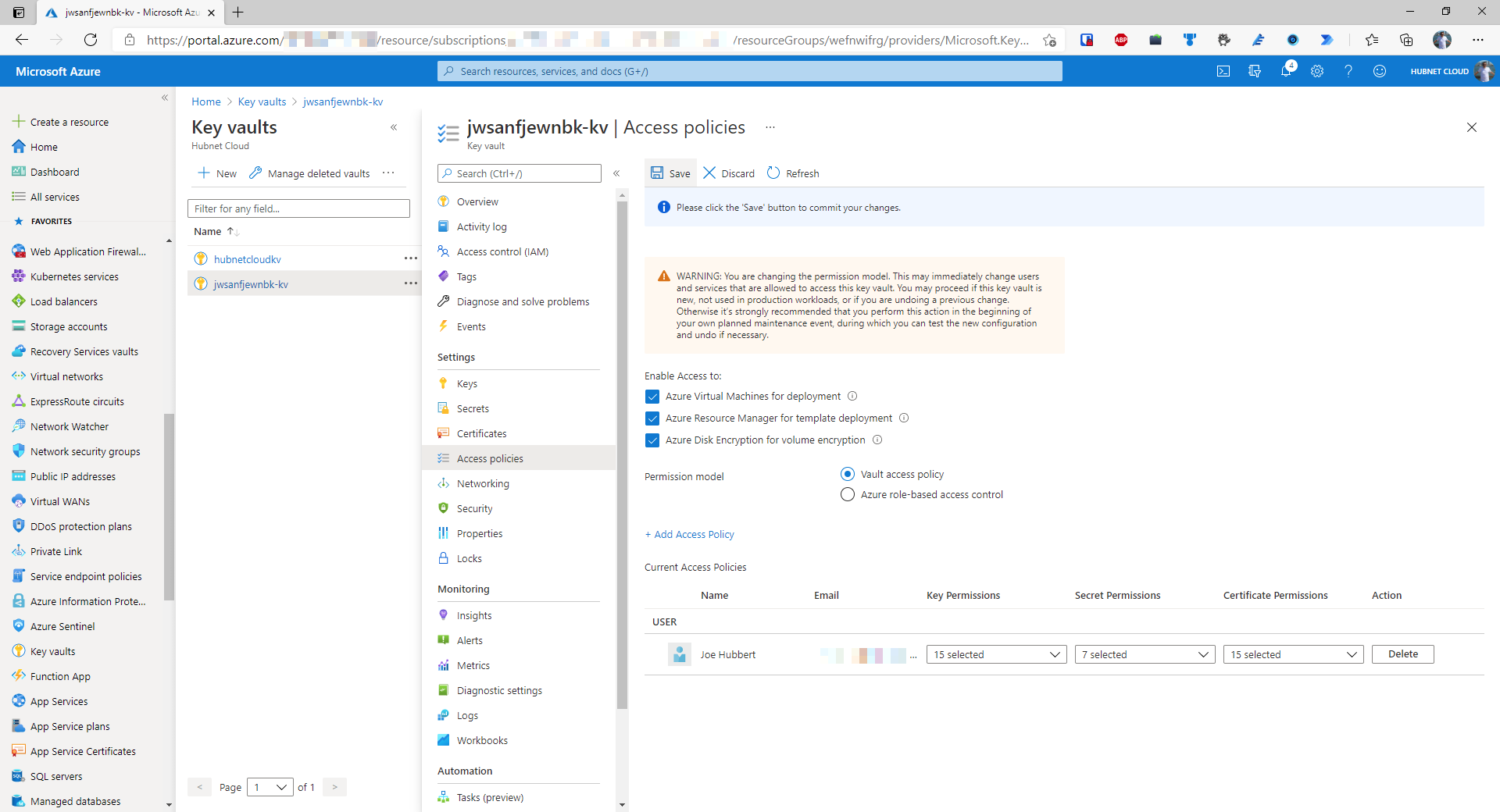This screenshot has width=1500, height=812.
Task: Collapse the Azure left navigation sidebar
Action: point(165,98)
